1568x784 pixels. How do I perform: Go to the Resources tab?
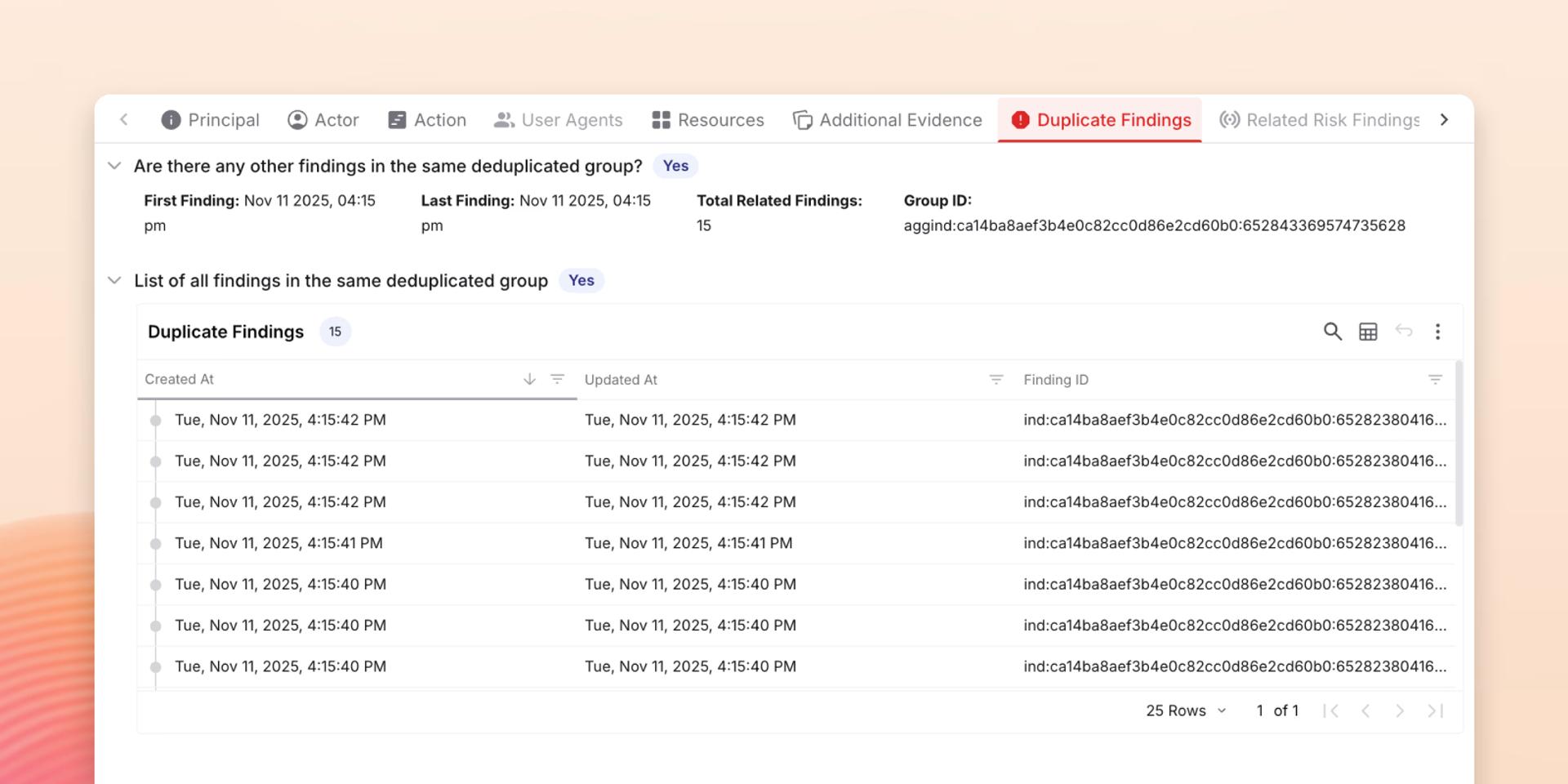tap(708, 120)
